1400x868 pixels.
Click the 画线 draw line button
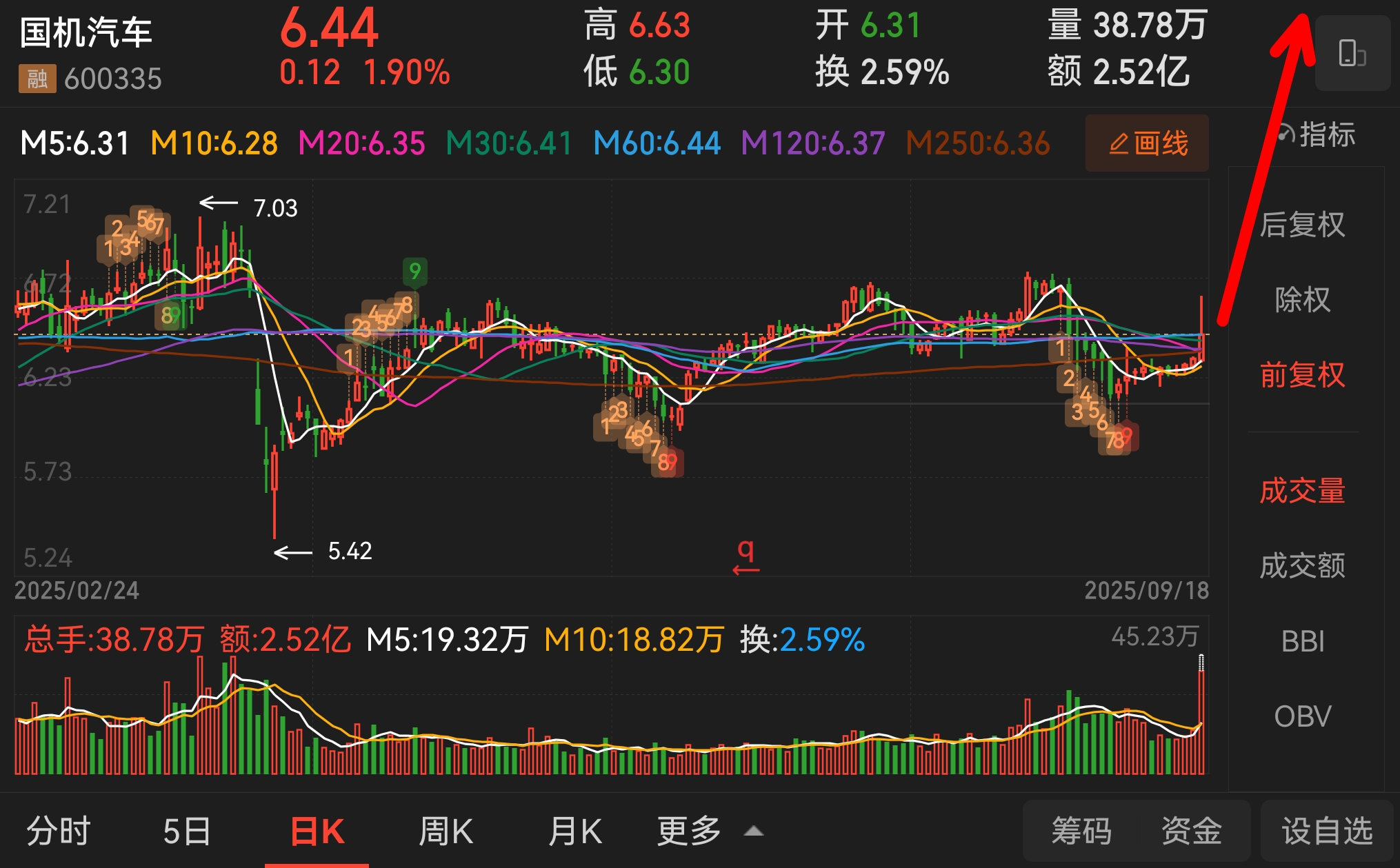[1147, 143]
